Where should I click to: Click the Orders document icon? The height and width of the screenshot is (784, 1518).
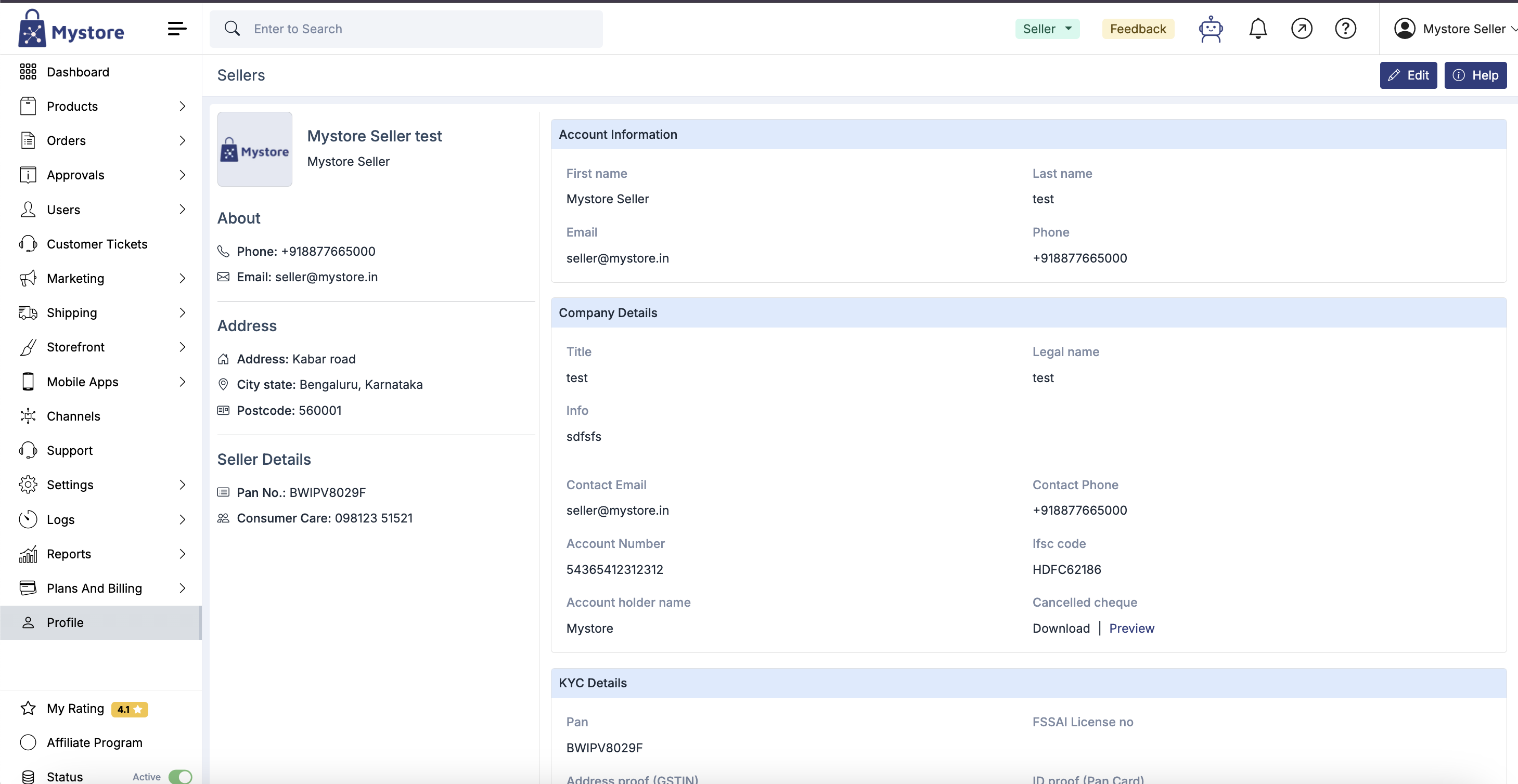pos(28,140)
